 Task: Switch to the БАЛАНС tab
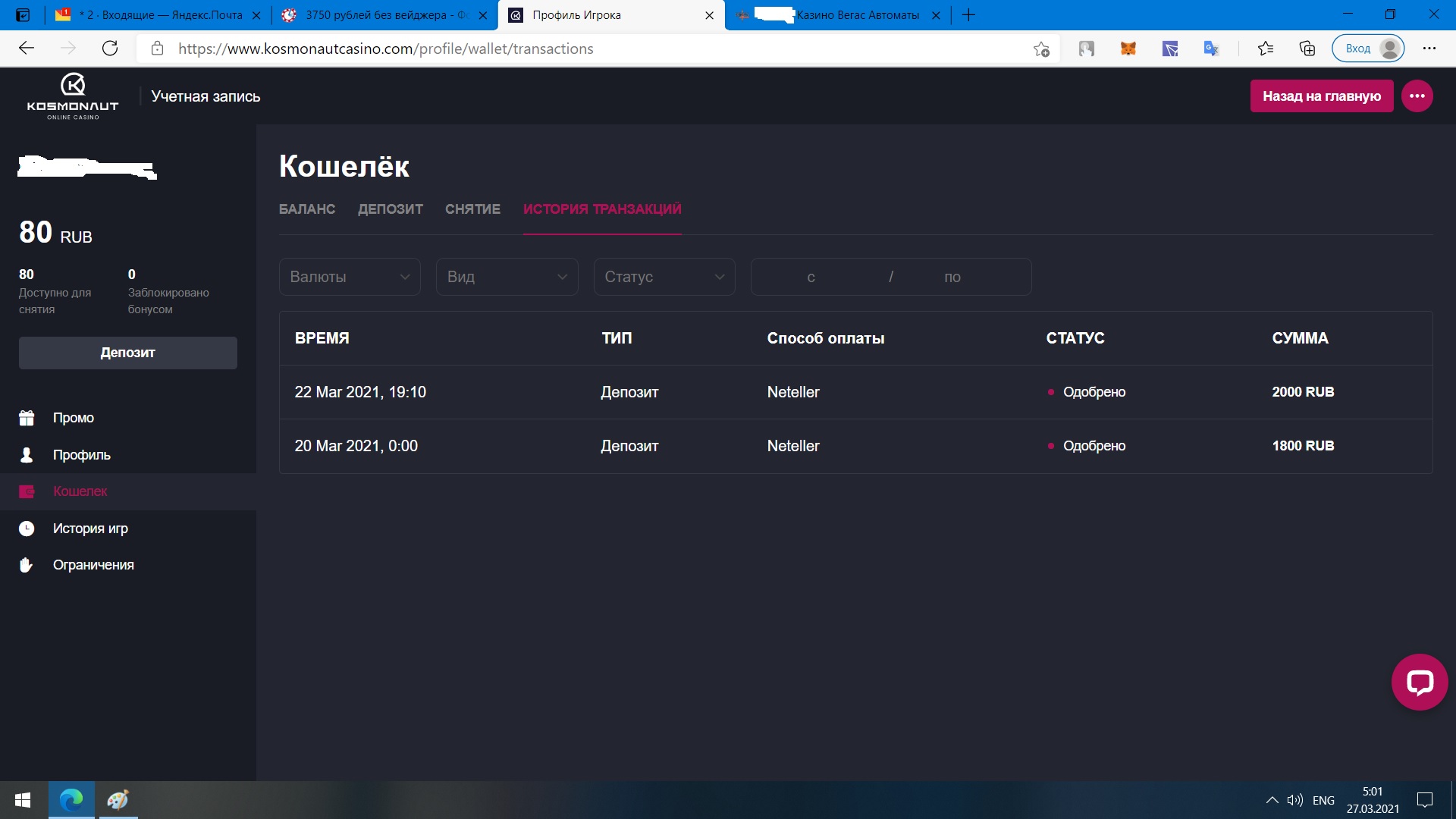(x=307, y=209)
